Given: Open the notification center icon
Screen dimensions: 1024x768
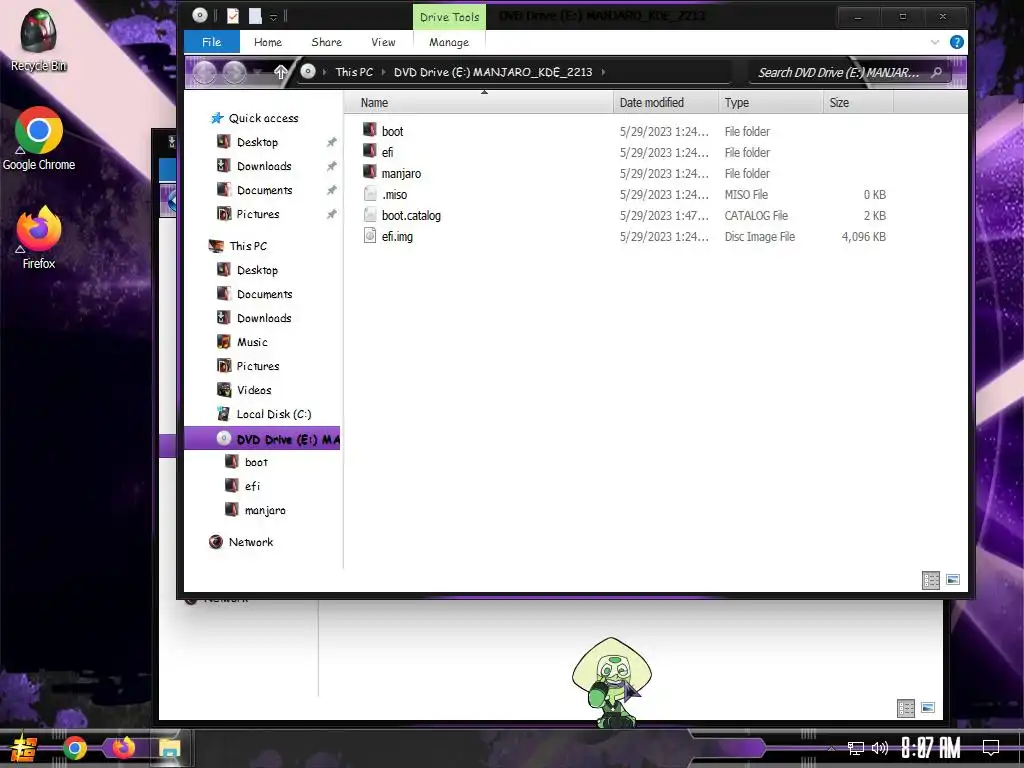Looking at the screenshot, I should pos(991,748).
